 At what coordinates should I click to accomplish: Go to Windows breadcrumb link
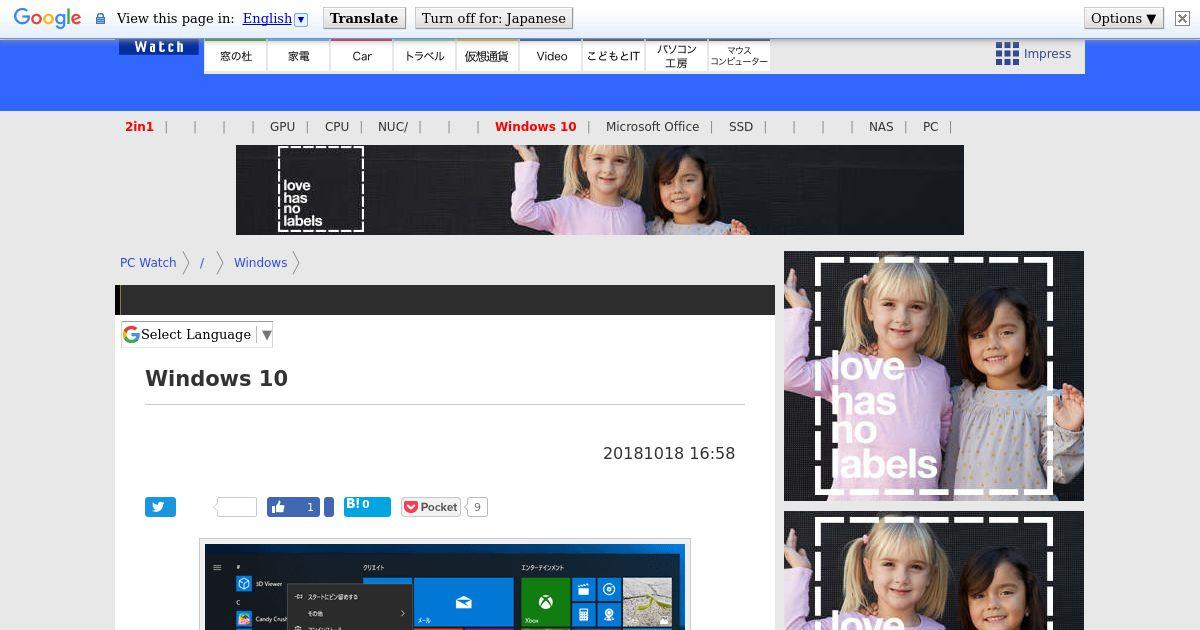[x=260, y=263]
